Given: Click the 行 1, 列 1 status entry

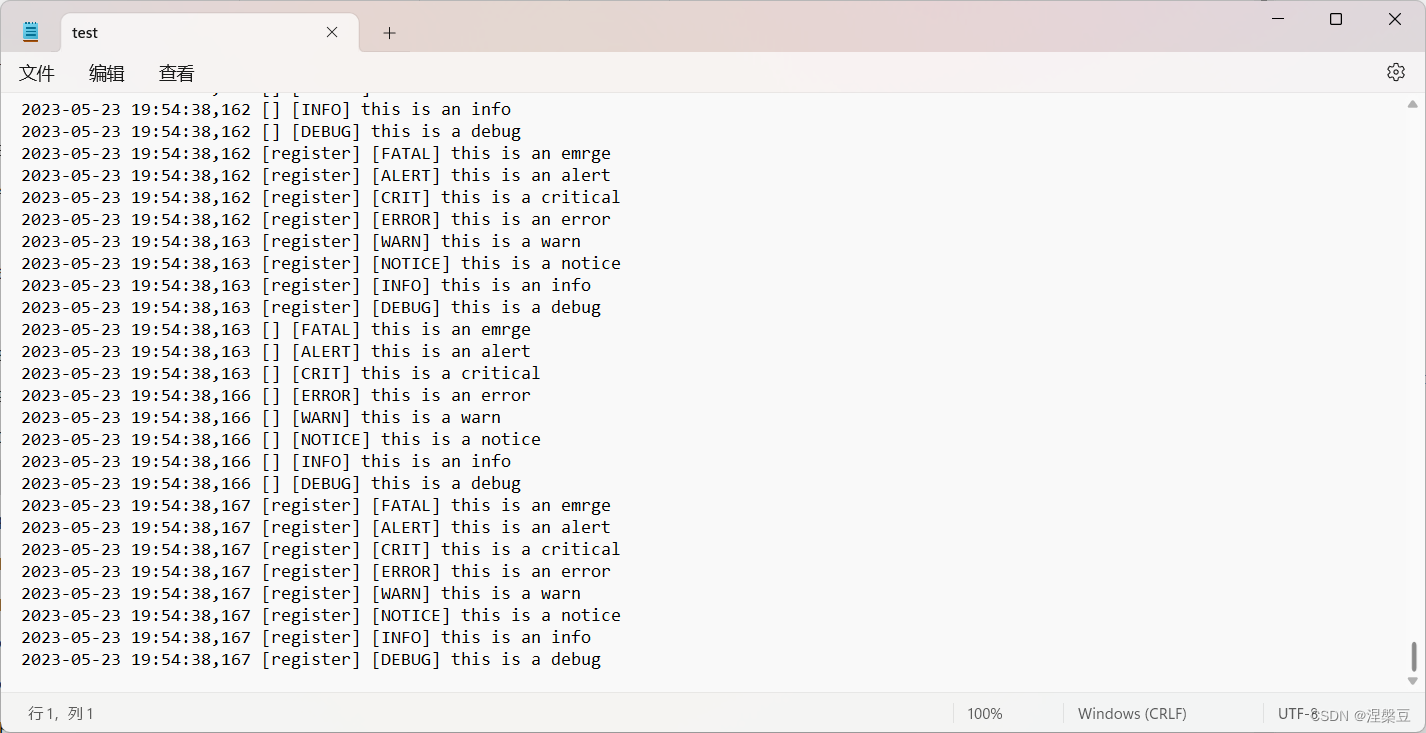Looking at the screenshot, I should click(61, 713).
